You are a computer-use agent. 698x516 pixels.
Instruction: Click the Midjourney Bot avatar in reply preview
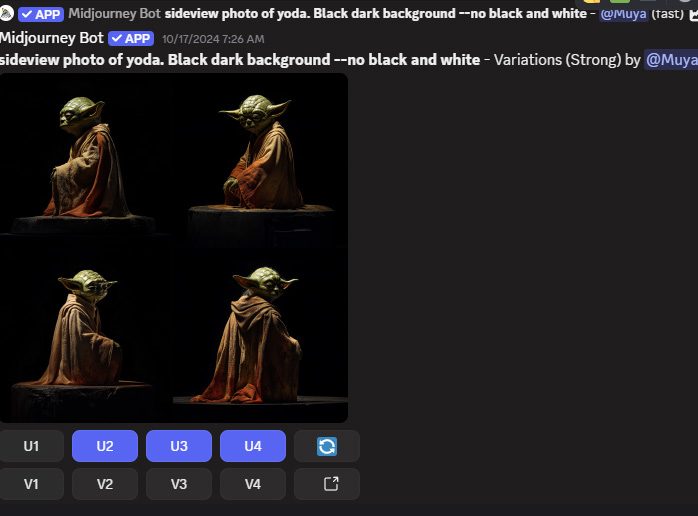(6, 14)
